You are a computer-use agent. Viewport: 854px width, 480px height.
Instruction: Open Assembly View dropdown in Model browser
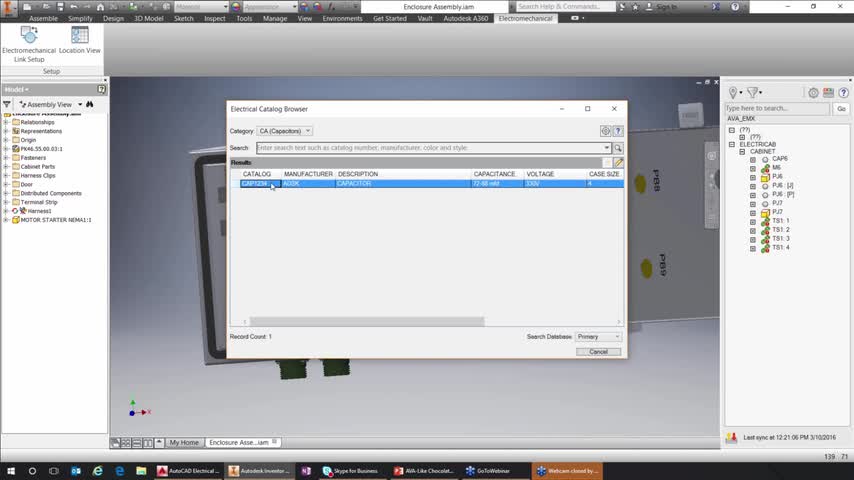[80, 104]
